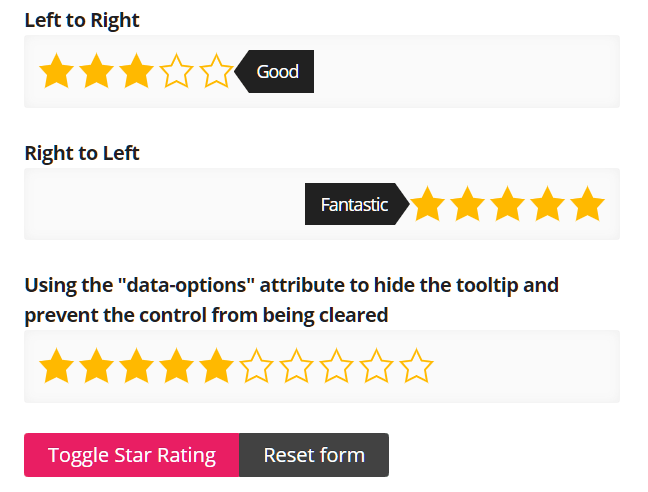The width and height of the screenshot is (648, 492).
Task: Click the Reset form button
Action: pos(314,455)
